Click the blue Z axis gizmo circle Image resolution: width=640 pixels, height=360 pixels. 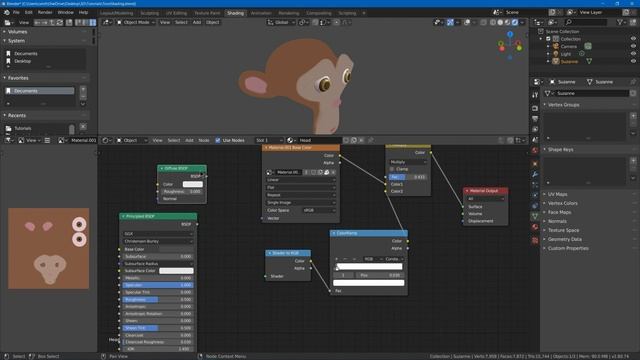510,35
